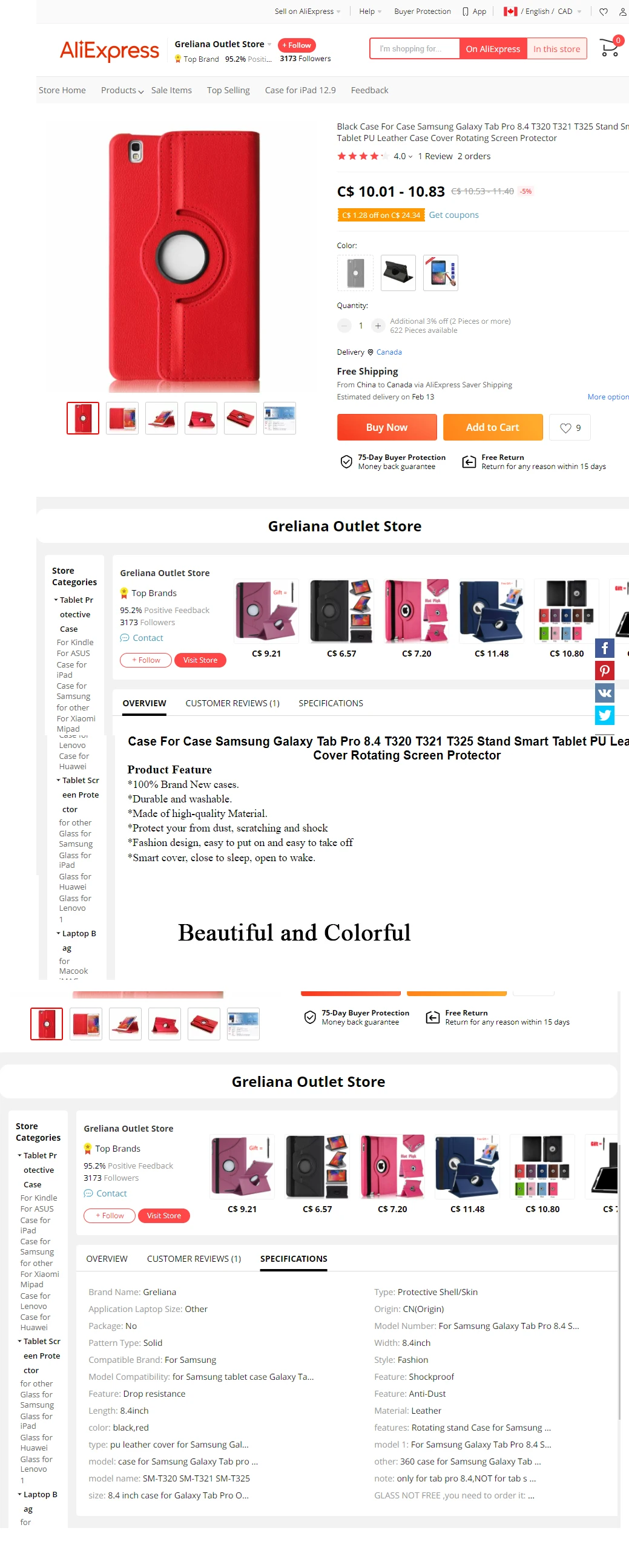Select the screen protector color option
This screenshot has height=1568, width=629.
click(x=441, y=273)
